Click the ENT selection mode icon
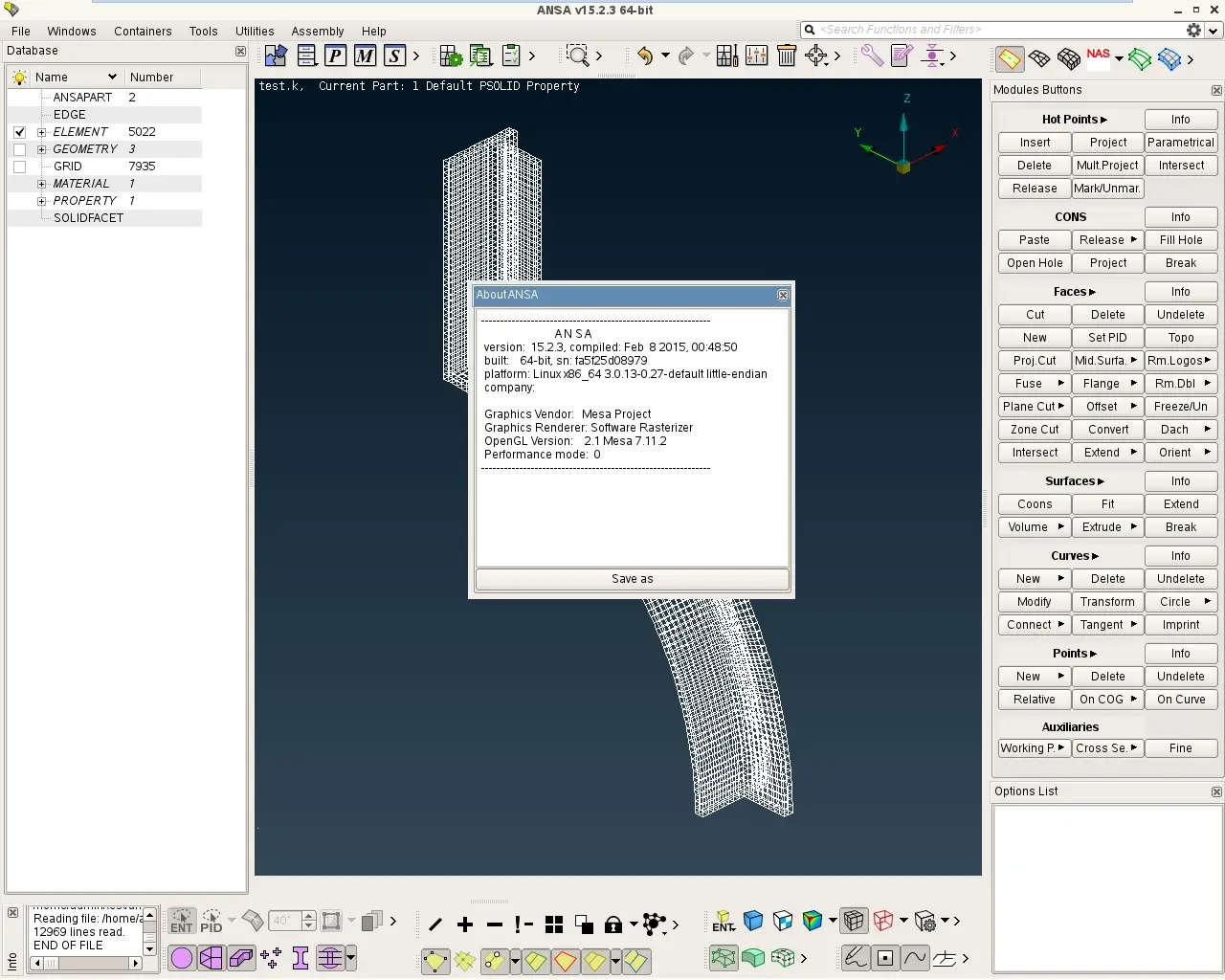 pyautogui.click(x=182, y=922)
